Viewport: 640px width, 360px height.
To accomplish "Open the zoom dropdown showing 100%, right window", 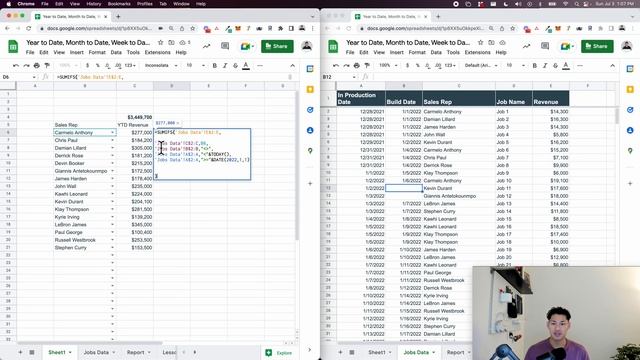I will click(388, 65).
